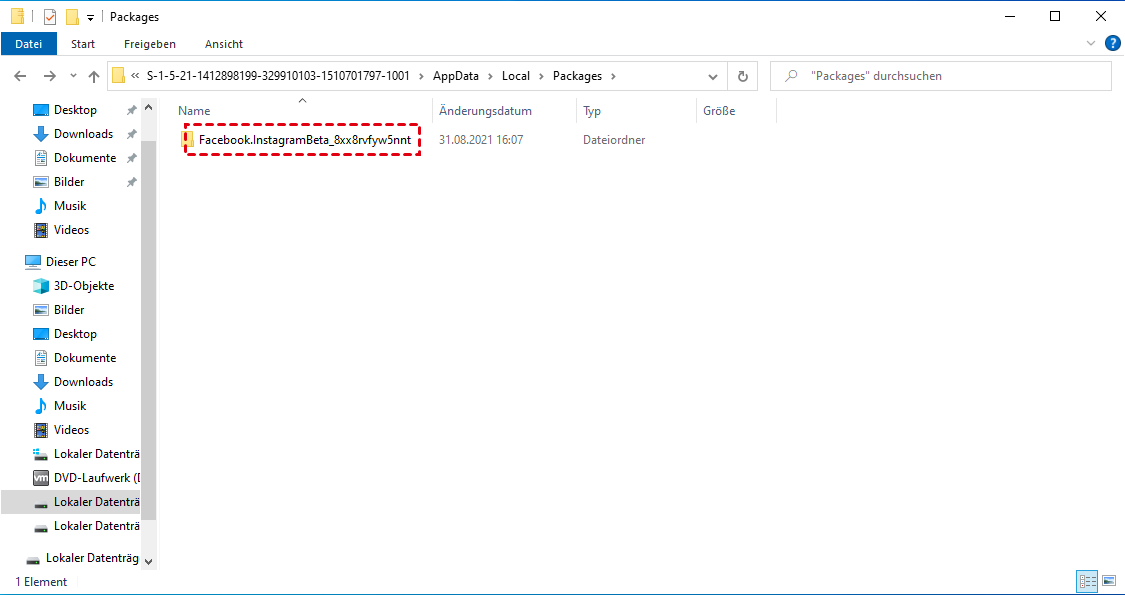Click the back navigation arrow

(20, 76)
